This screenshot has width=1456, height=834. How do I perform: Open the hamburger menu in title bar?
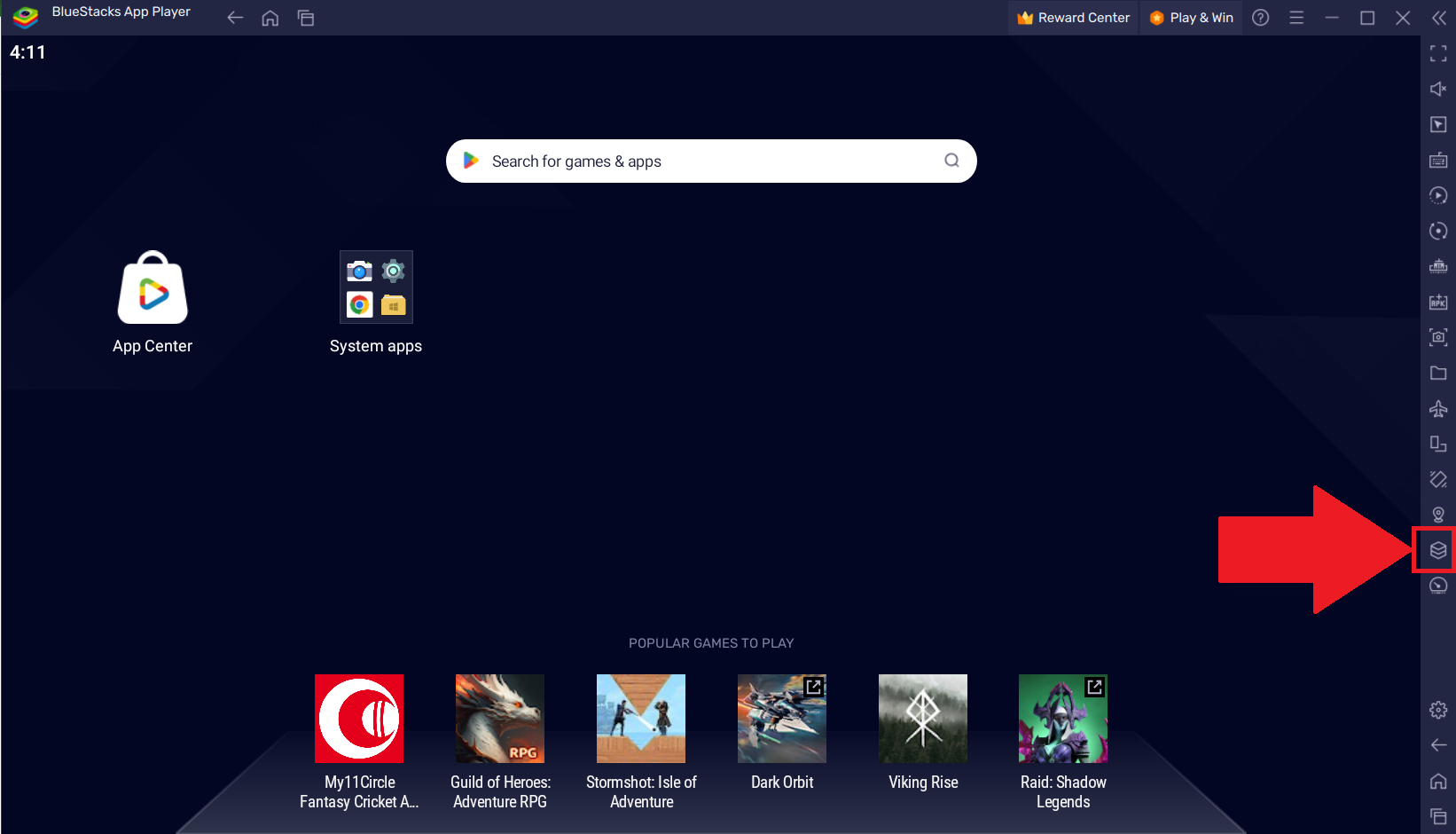[x=1296, y=18]
